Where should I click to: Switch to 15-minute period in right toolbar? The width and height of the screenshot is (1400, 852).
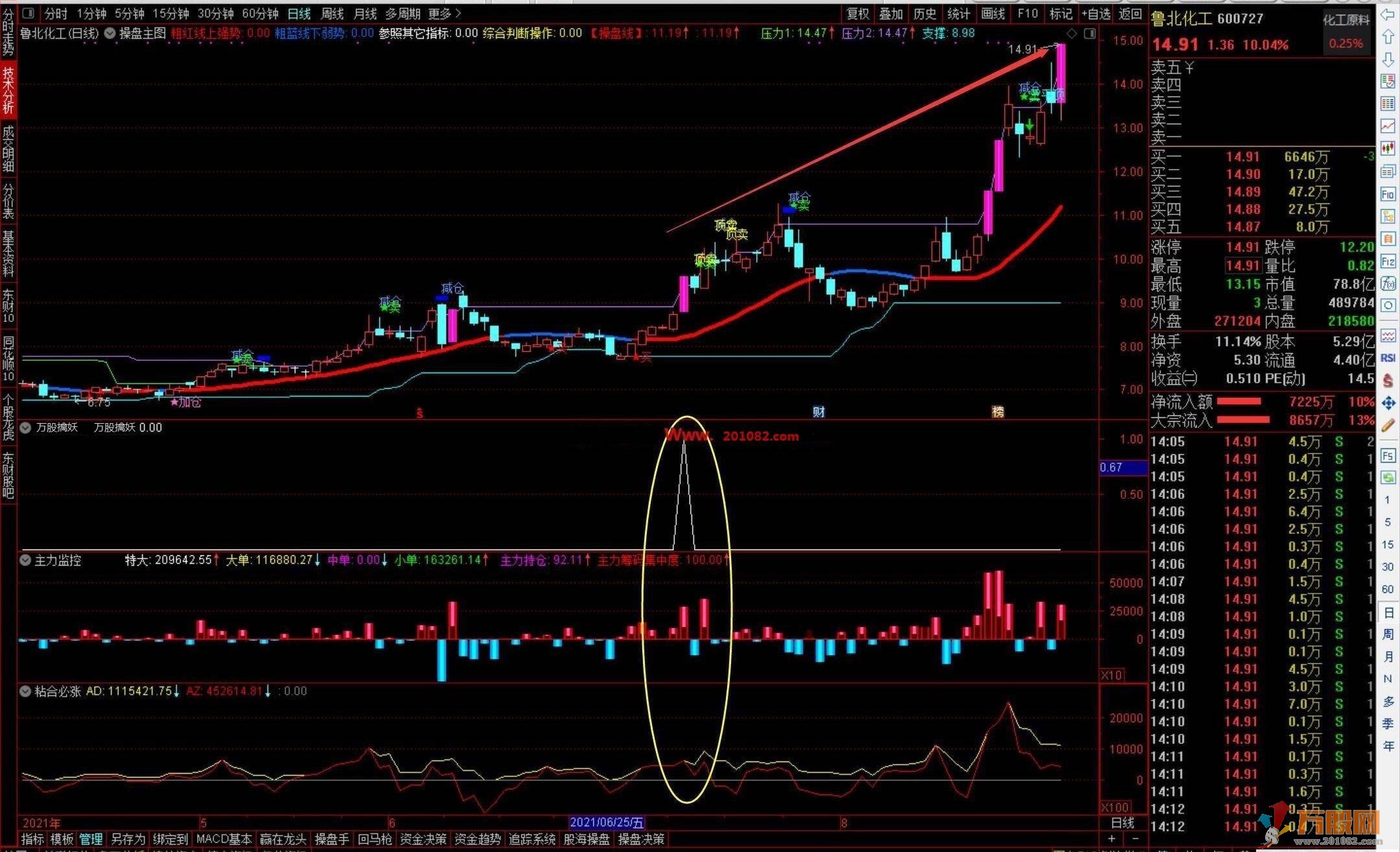click(x=1388, y=545)
